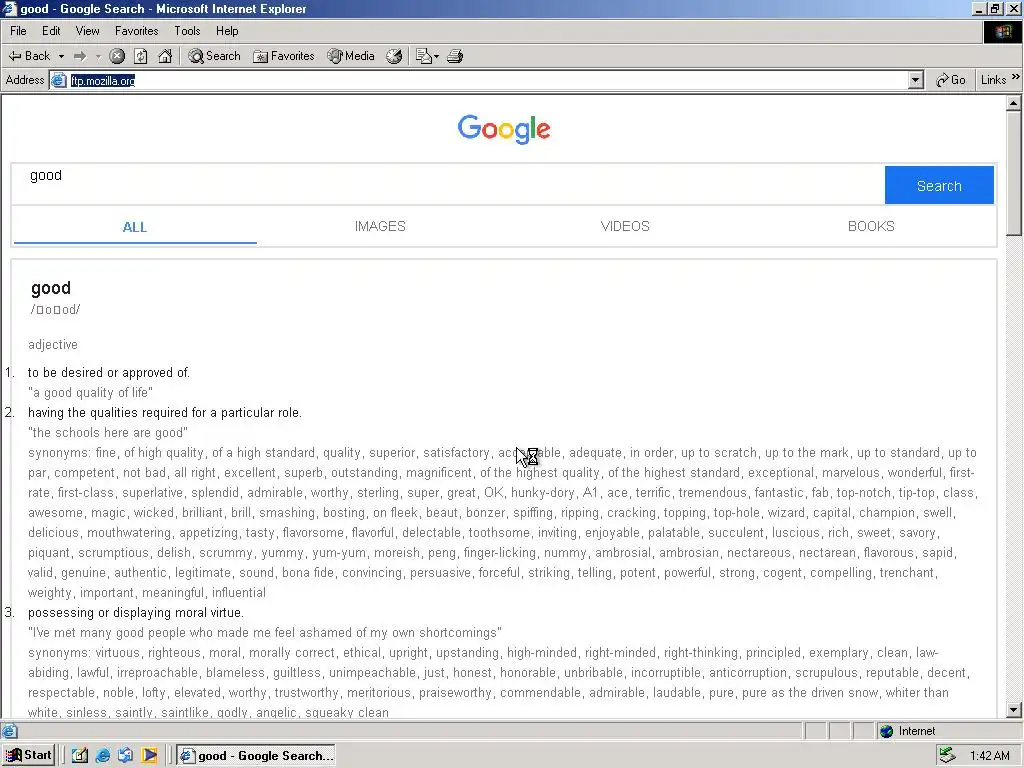The image size is (1024, 768).
Task: Open the Favorites menu in the menu bar
Action: [x=136, y=31]
